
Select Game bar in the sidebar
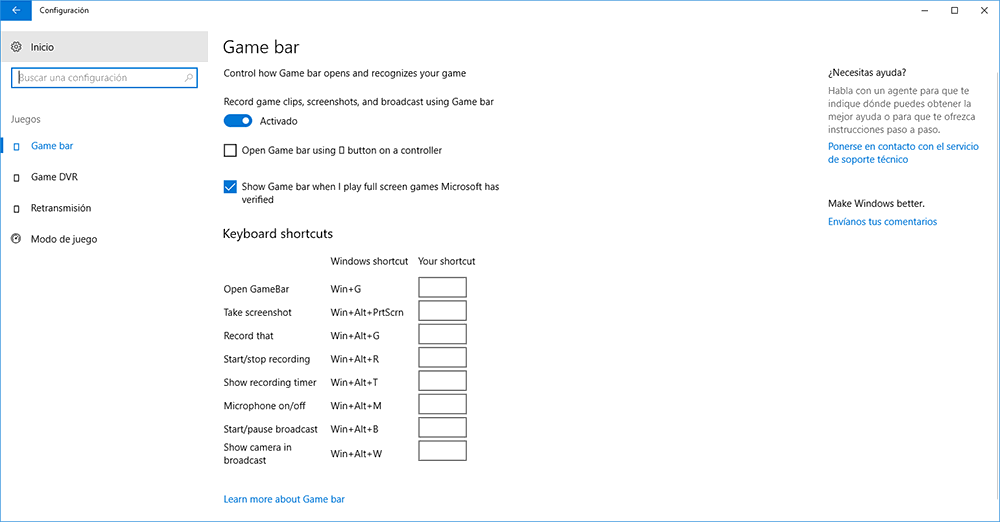point(52,145)
